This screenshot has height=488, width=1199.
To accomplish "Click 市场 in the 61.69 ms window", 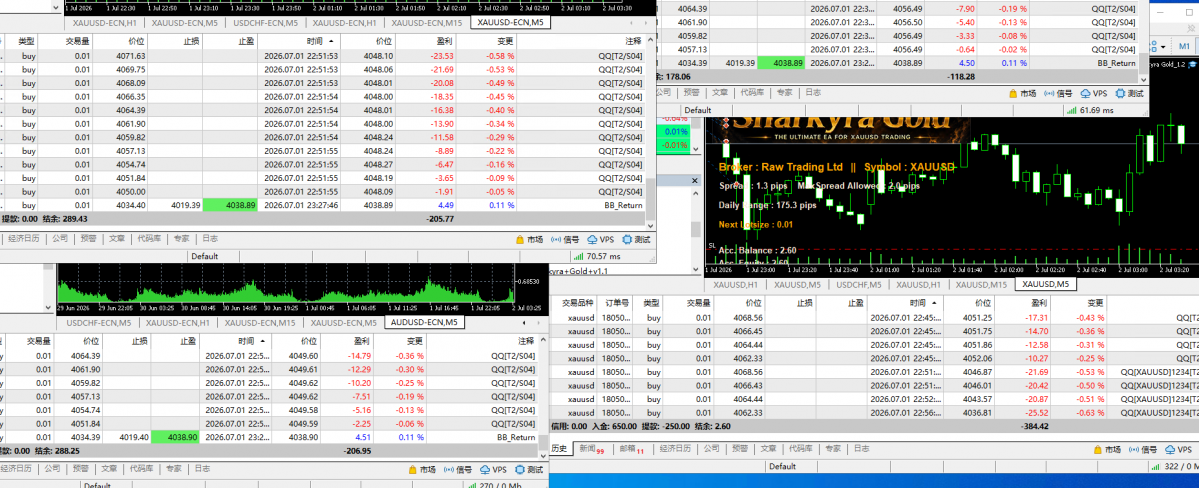I will (1022, 93).
